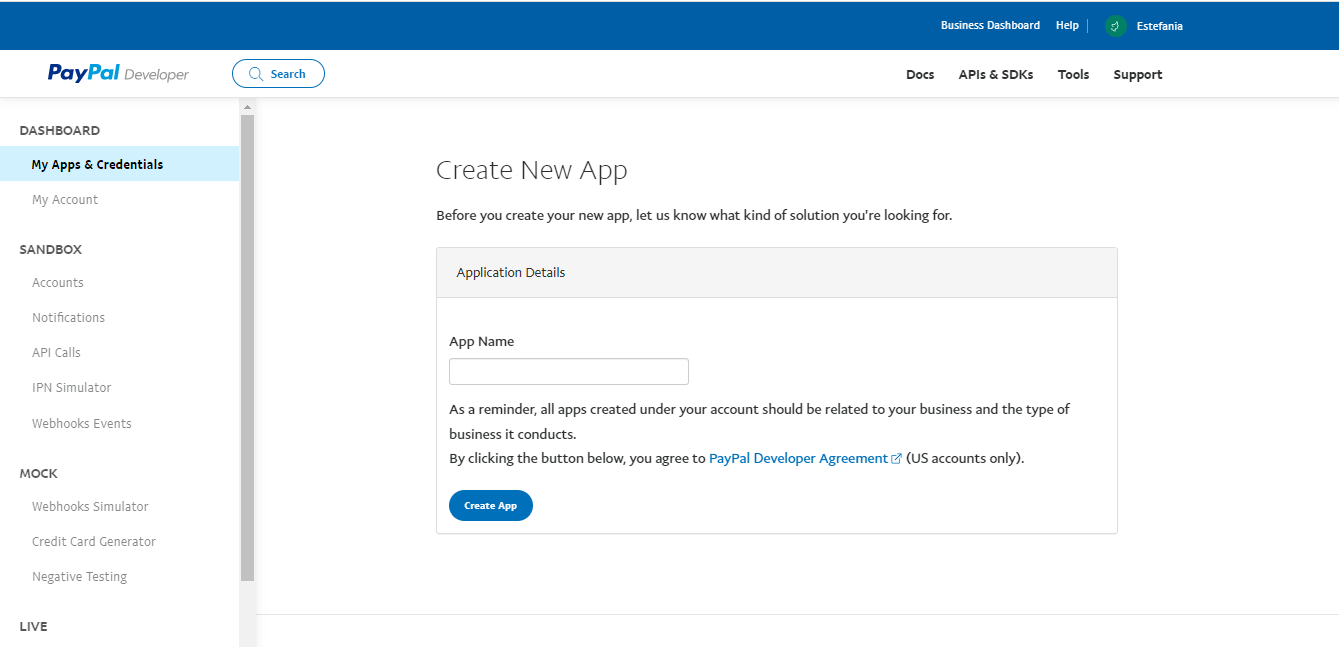Image resolution: width=1339 pixels, height=647 pixels.
Task: Open Sandbox Accounts
Action: 58,283
